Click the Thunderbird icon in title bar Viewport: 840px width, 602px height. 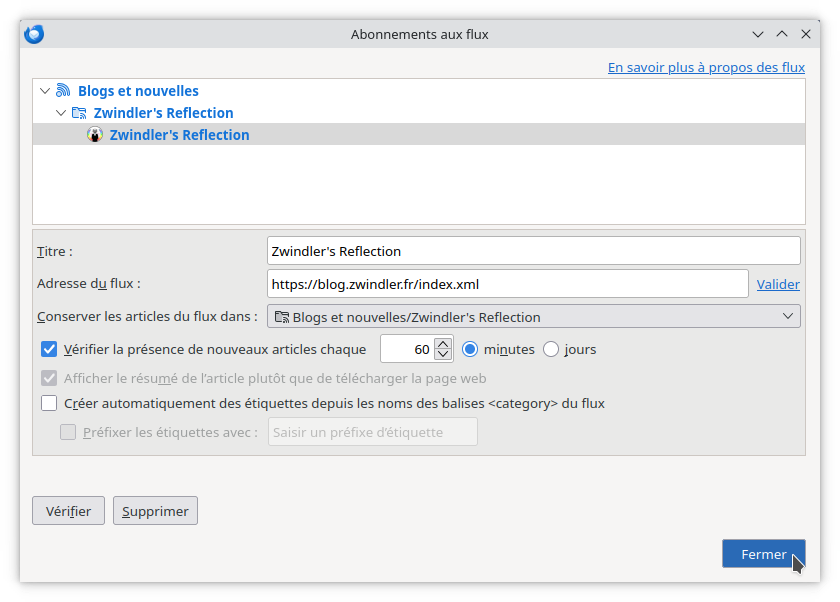34,34
